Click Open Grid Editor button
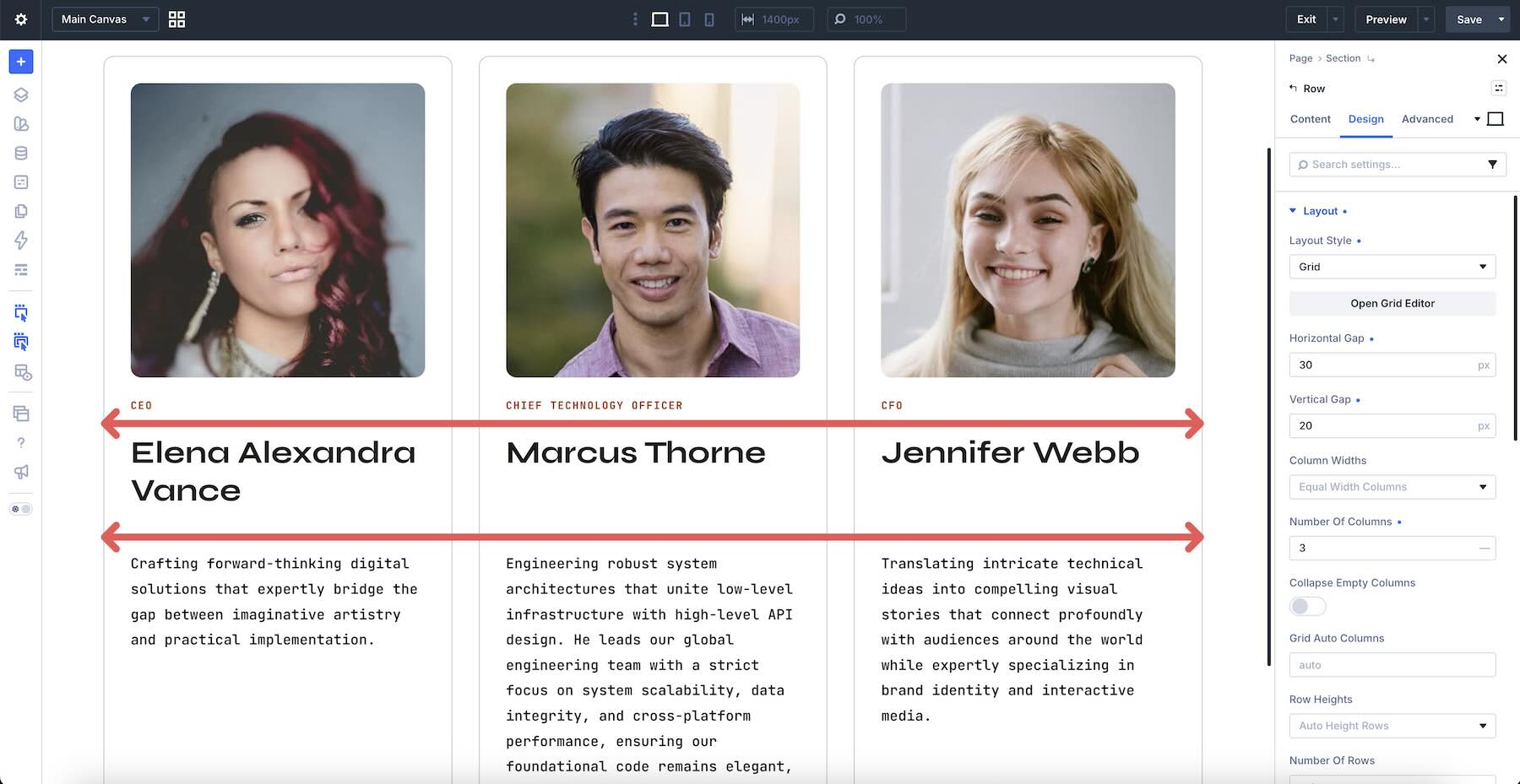This screenshot has width=1520, height=784. click(1392, 303)
